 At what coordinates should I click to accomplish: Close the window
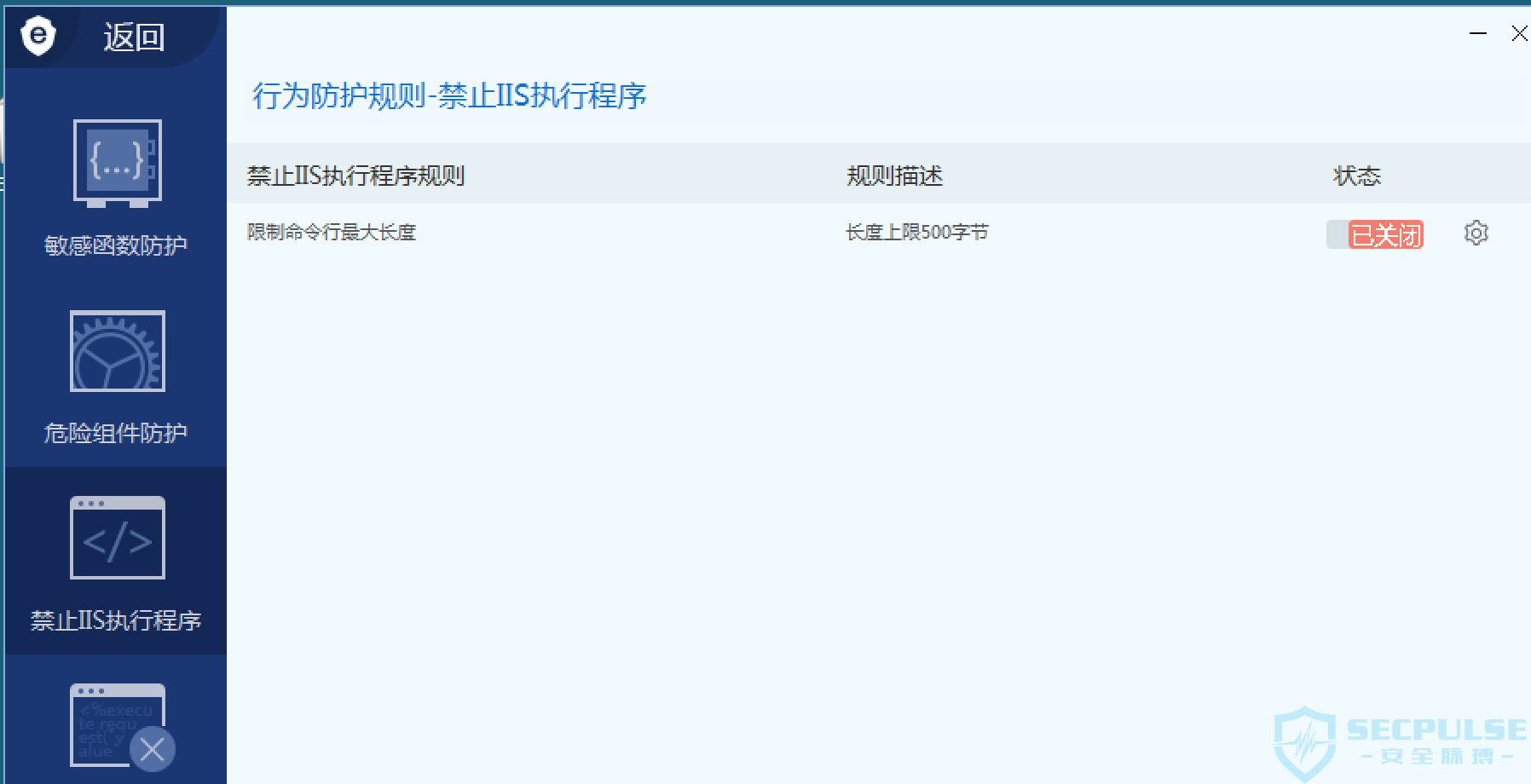coord(1518,33)
